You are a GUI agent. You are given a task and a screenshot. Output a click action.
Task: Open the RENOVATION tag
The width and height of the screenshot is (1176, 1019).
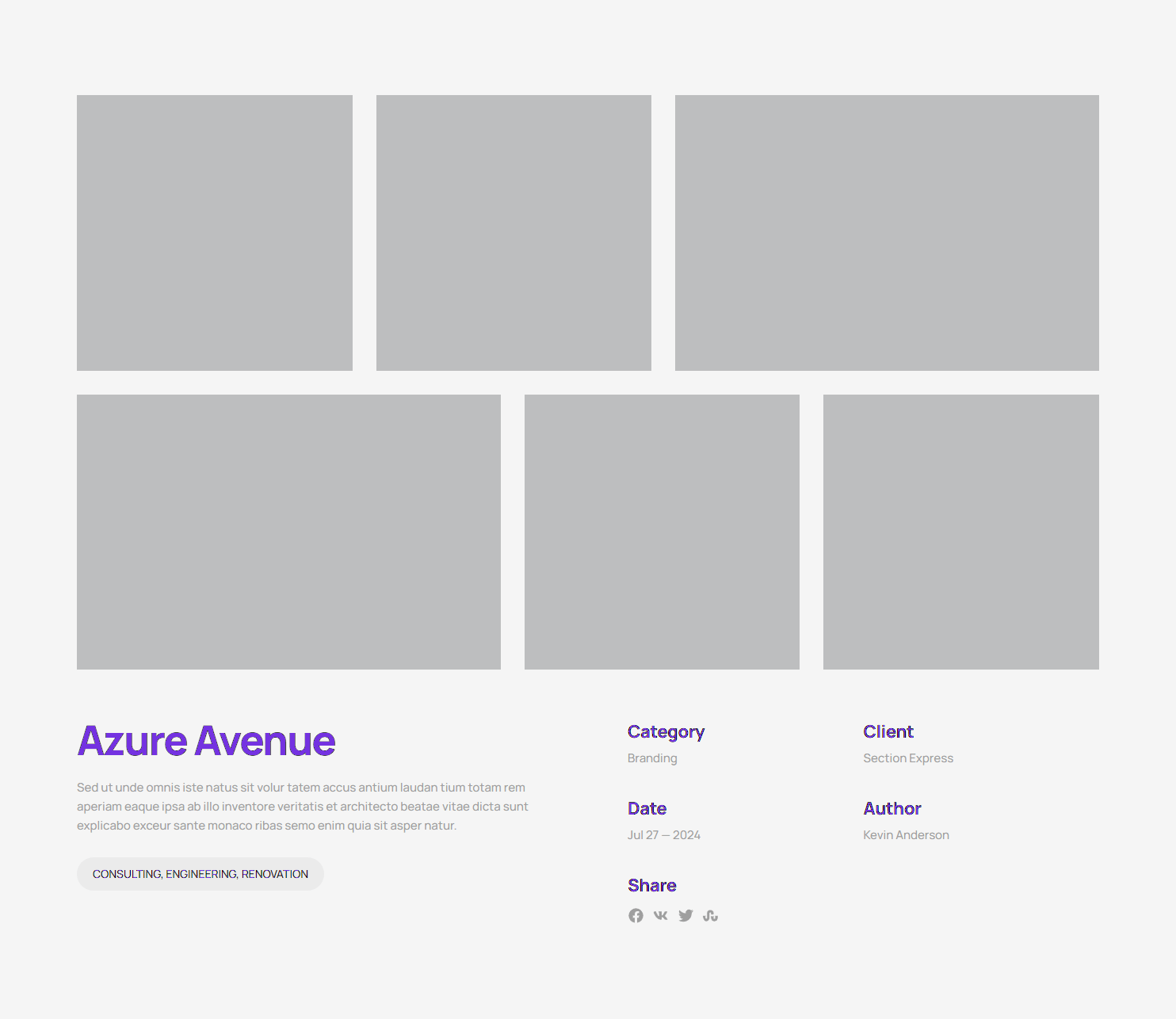[x=275, y=874]
